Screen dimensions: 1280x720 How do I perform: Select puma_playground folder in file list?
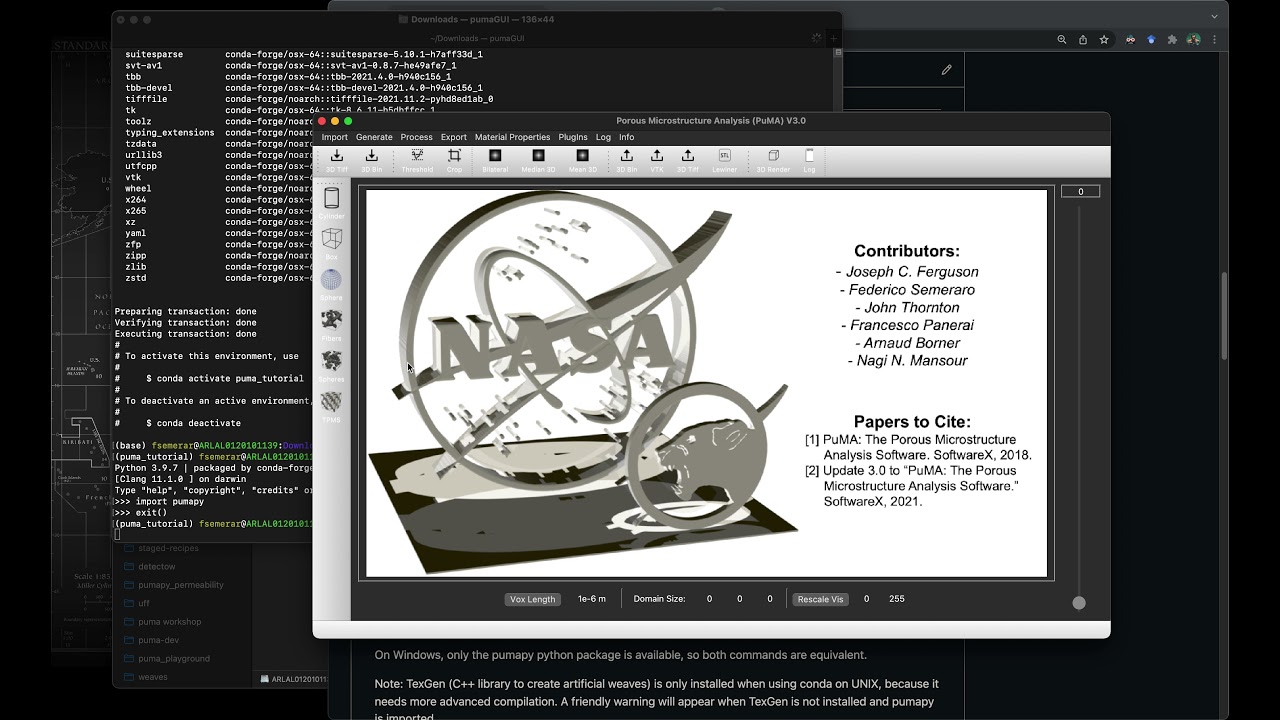pyautogui.click(x=174, y=659)
